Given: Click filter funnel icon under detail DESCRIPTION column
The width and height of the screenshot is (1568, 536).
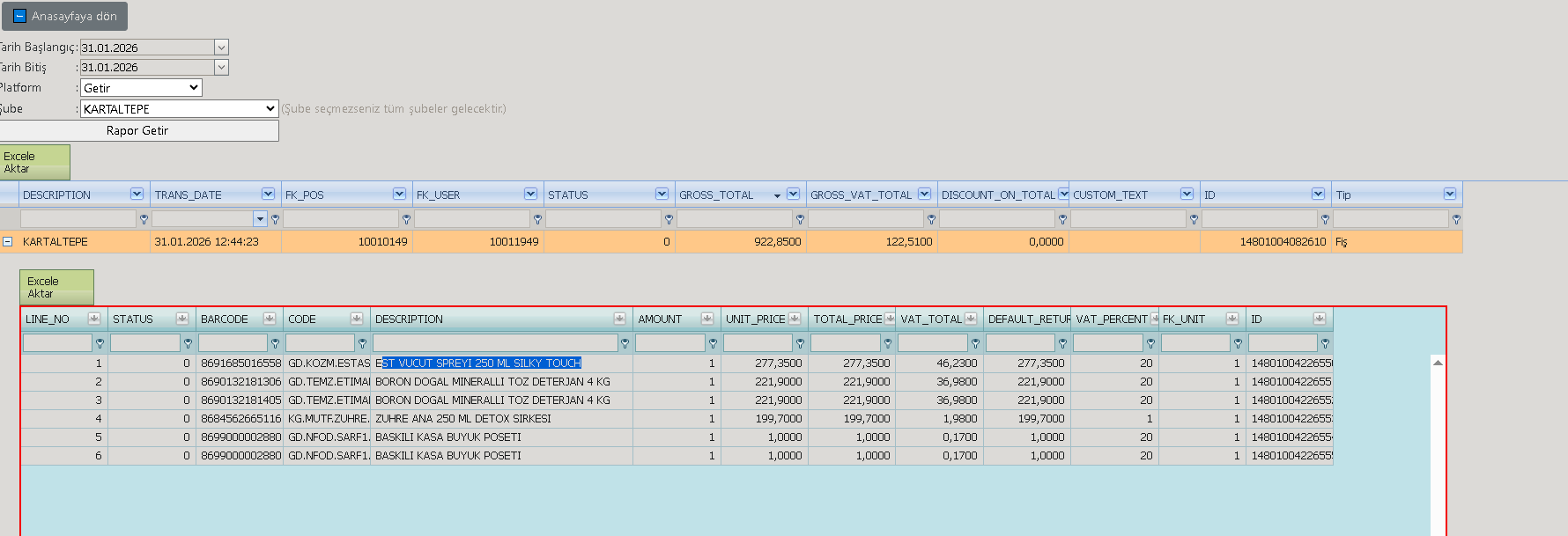Looking at the screenshot, I should pos(625,343).
